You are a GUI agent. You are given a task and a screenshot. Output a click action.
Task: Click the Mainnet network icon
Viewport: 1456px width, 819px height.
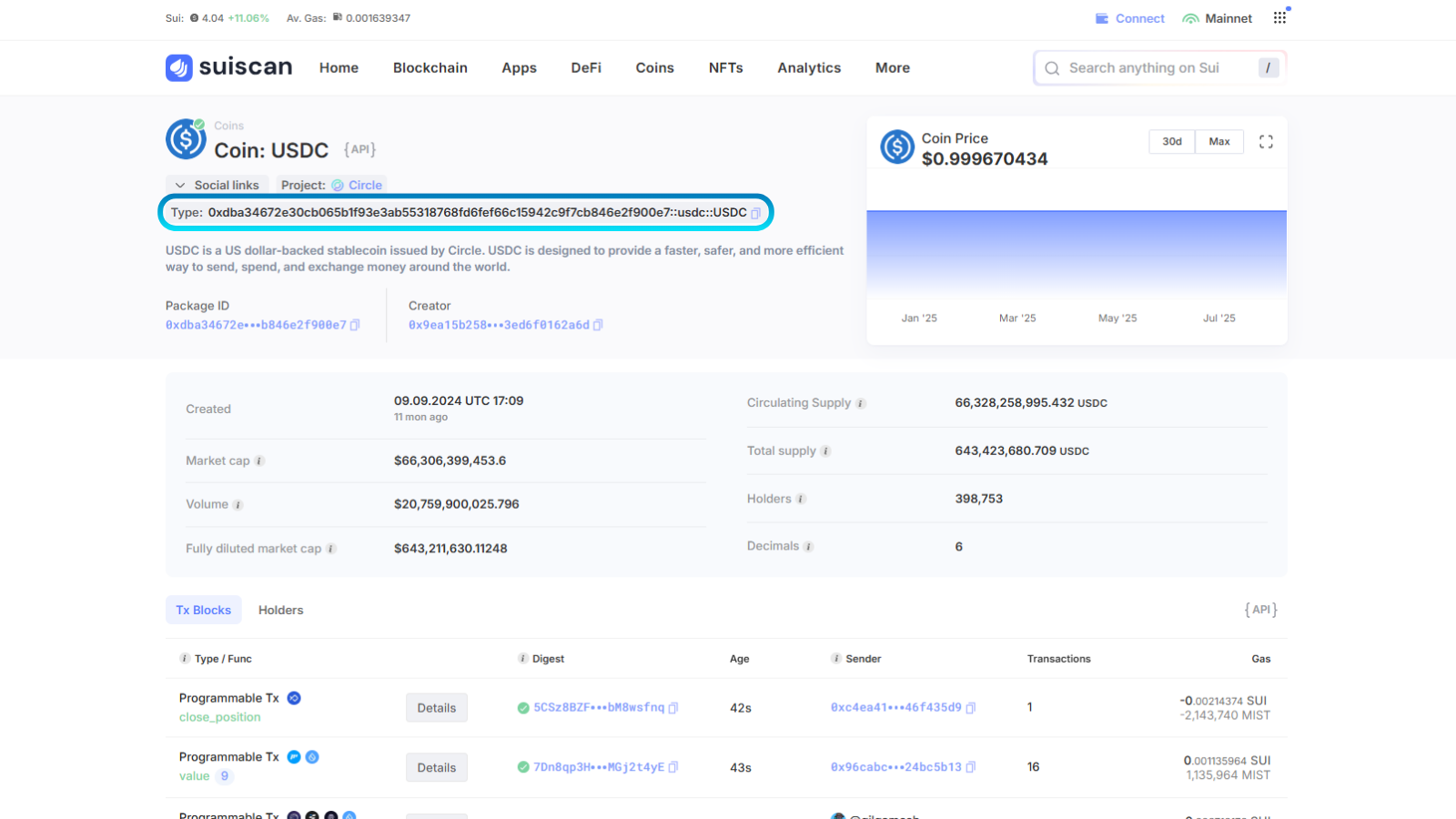click(1190, 18)
